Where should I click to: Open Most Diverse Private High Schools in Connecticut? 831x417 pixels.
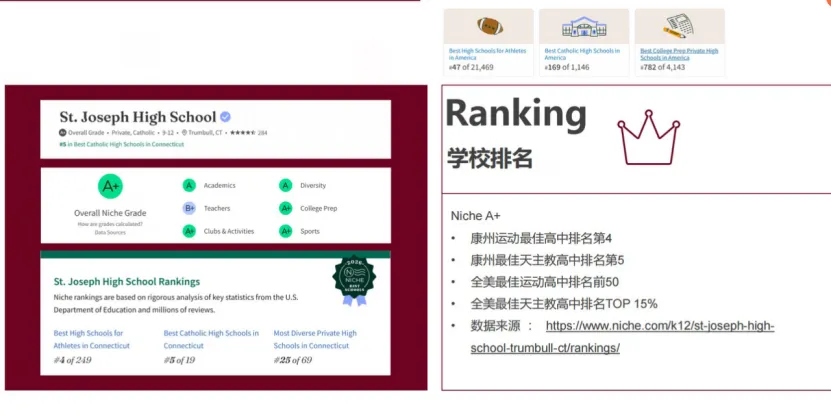tap(315, 339)
